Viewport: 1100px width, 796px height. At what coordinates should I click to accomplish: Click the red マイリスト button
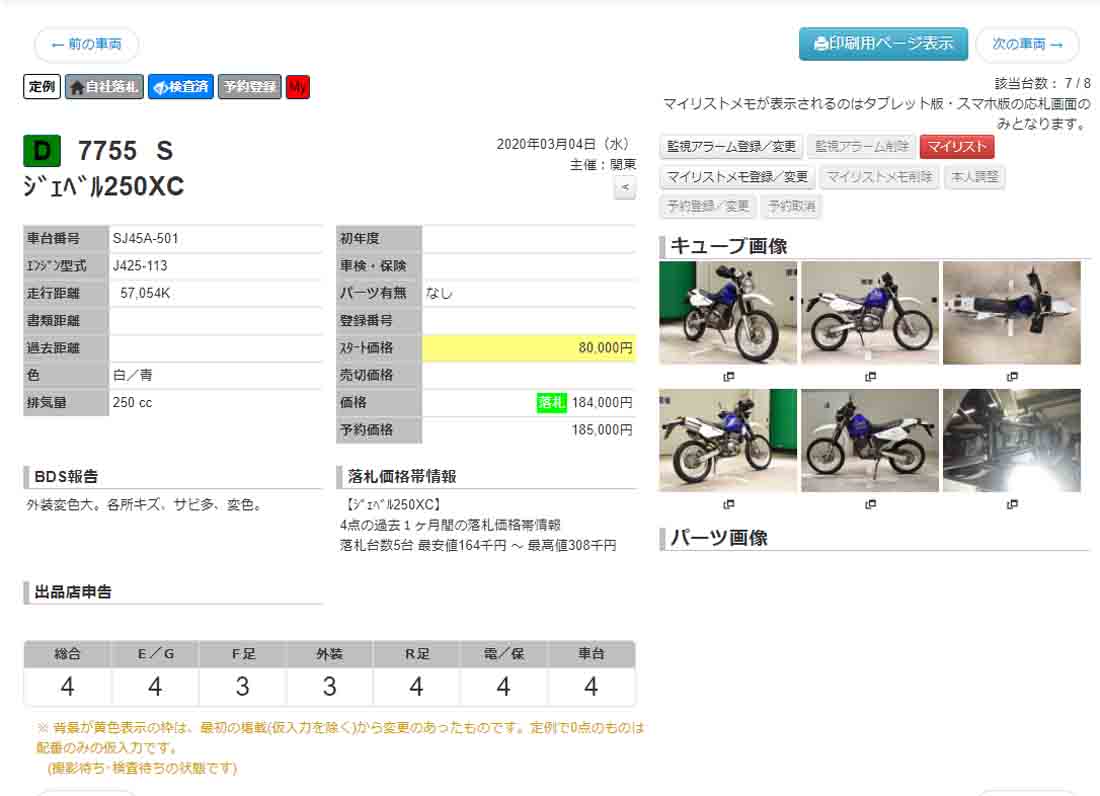(x=957, y=147)
